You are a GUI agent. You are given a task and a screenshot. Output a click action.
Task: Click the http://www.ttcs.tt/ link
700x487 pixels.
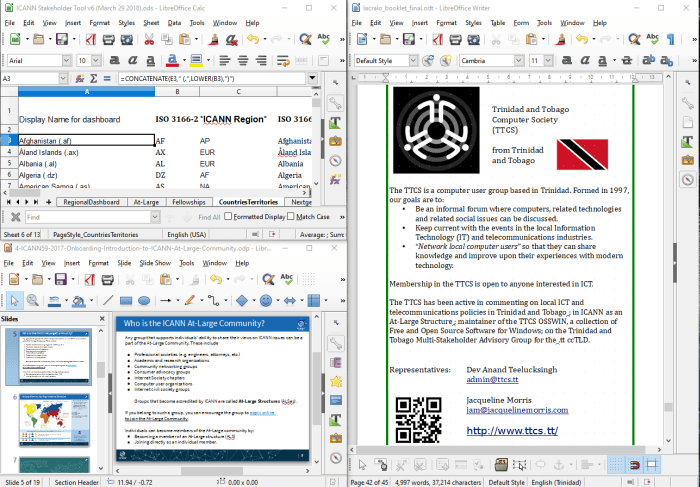pyautogui.click(x=511, y=431)
